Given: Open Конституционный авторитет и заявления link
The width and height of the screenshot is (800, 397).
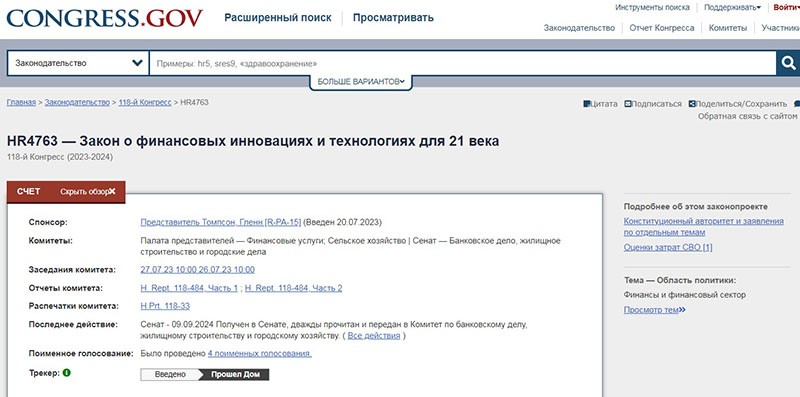Looking at the screenshot, I should pyautogui.click(x=704, y=227).
